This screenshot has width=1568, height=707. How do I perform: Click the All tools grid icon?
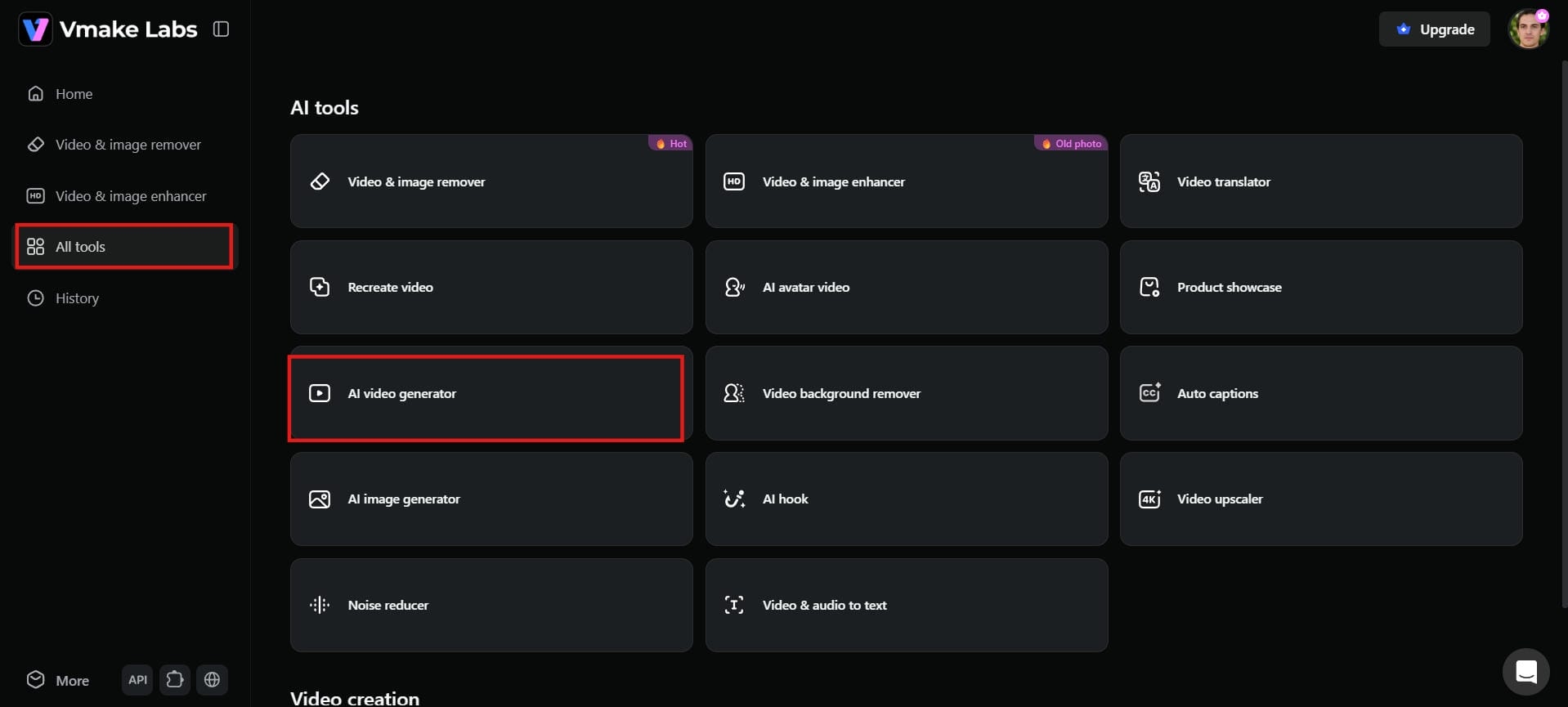(36, 247)
